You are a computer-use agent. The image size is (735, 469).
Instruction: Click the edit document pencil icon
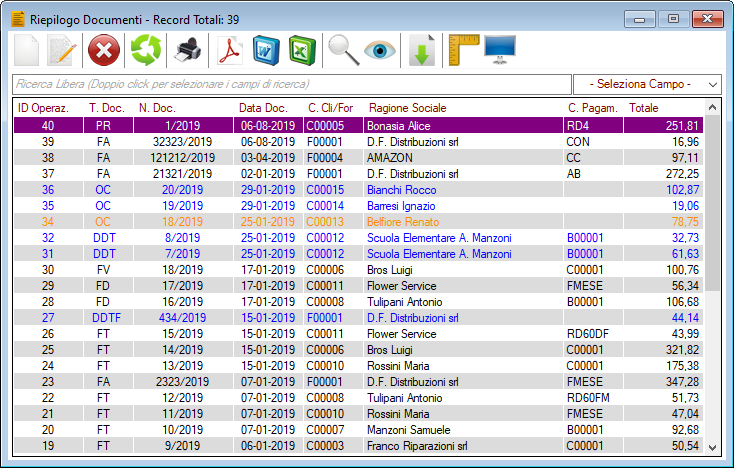coord(62,50)
